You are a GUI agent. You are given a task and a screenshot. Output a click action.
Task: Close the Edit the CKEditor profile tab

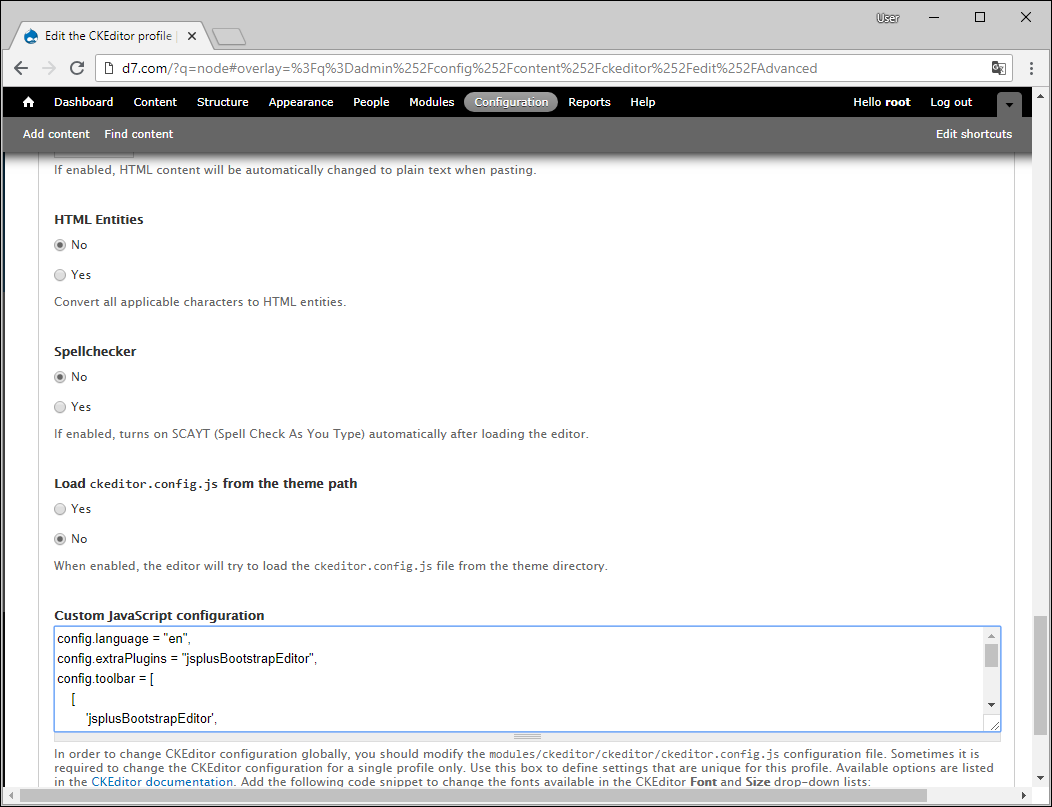point(192,36)
